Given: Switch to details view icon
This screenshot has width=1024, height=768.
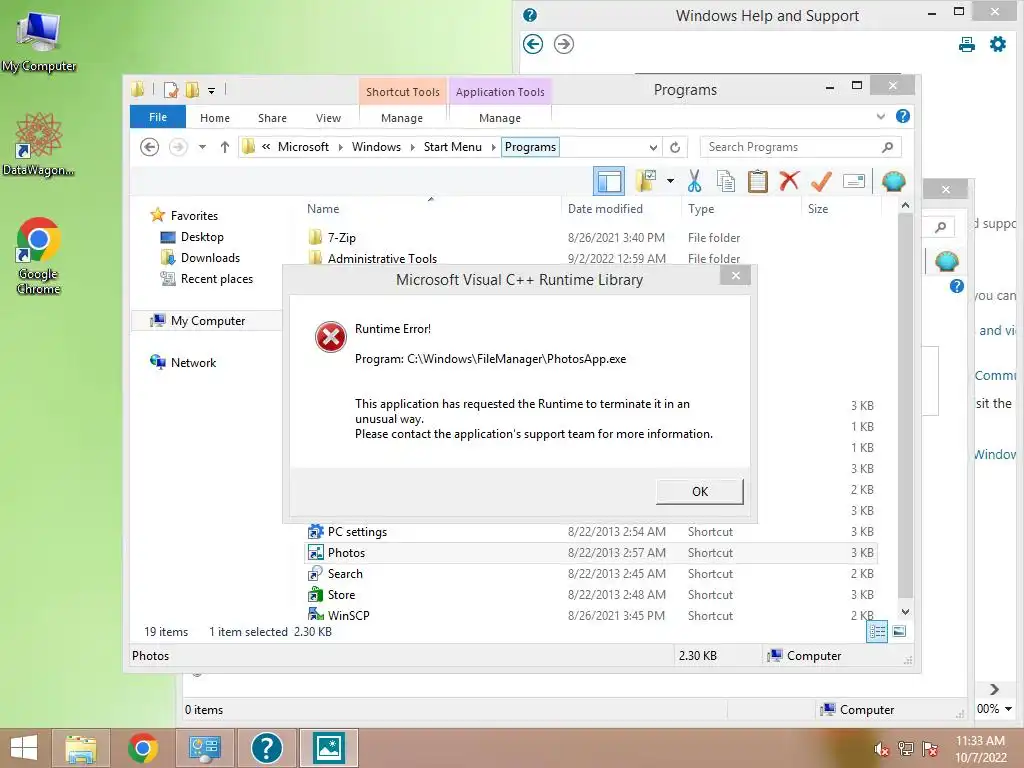Looking at the screenshot, I should point(877,631).
